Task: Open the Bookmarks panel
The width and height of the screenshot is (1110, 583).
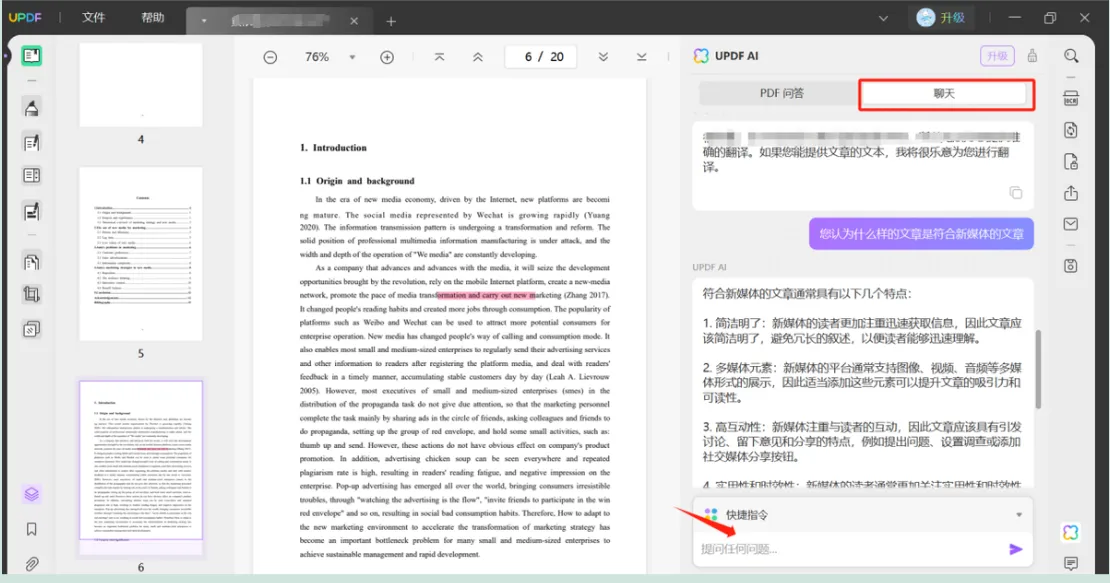Action: coord(31,529)
